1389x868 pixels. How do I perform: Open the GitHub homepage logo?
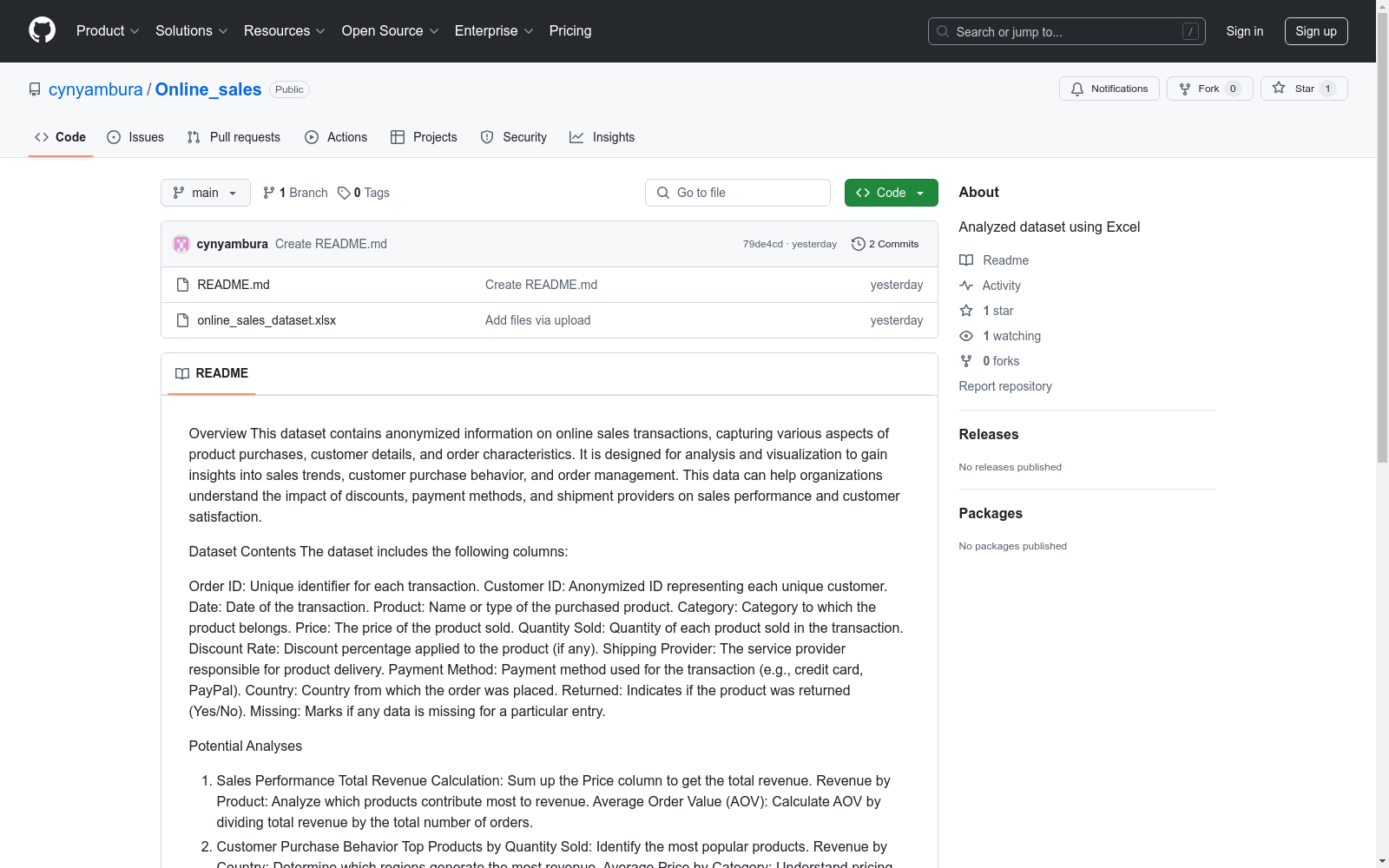click(x=42, y=30)
